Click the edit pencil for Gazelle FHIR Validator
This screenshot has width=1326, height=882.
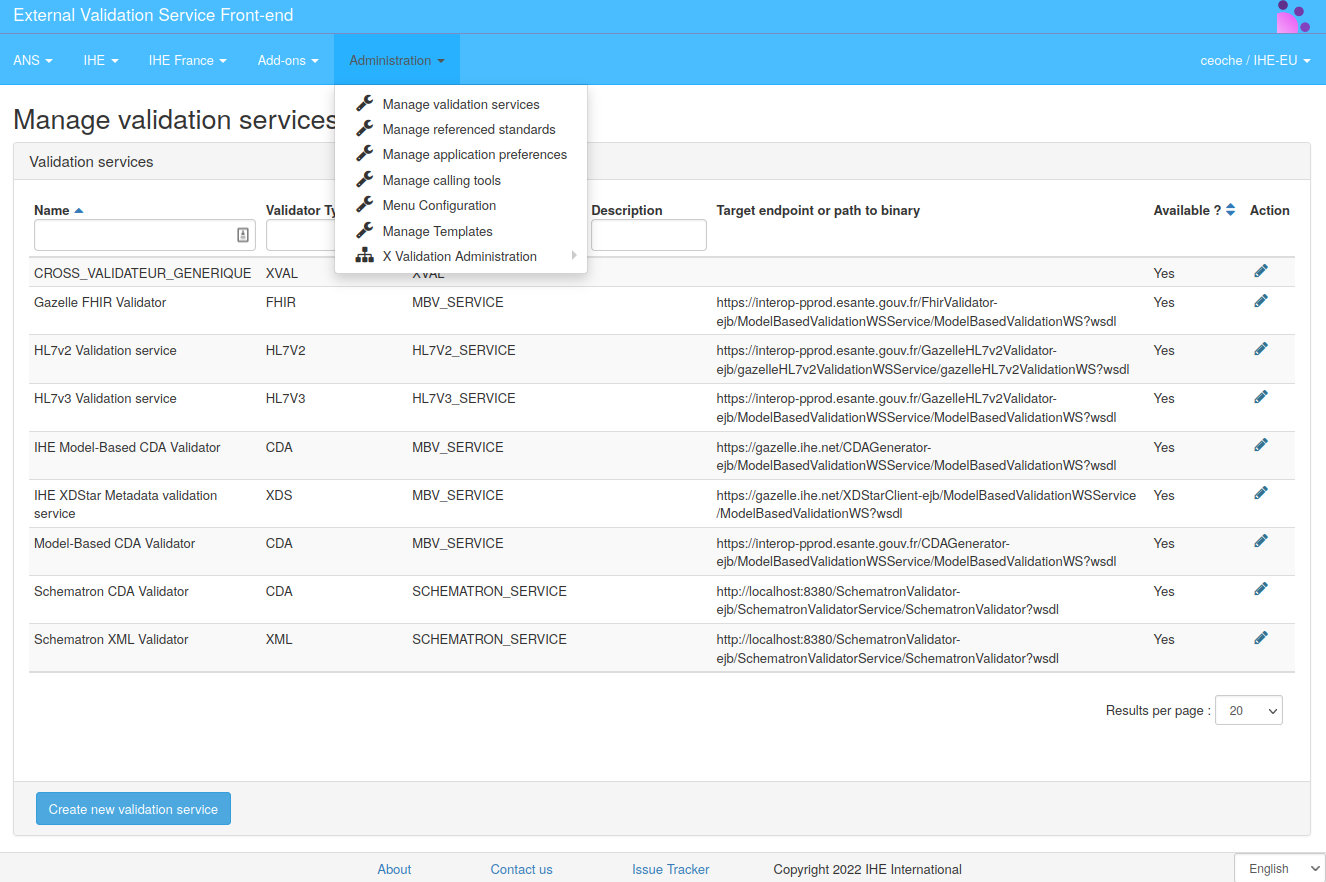pyautogui.click(x=1261, y=299)
